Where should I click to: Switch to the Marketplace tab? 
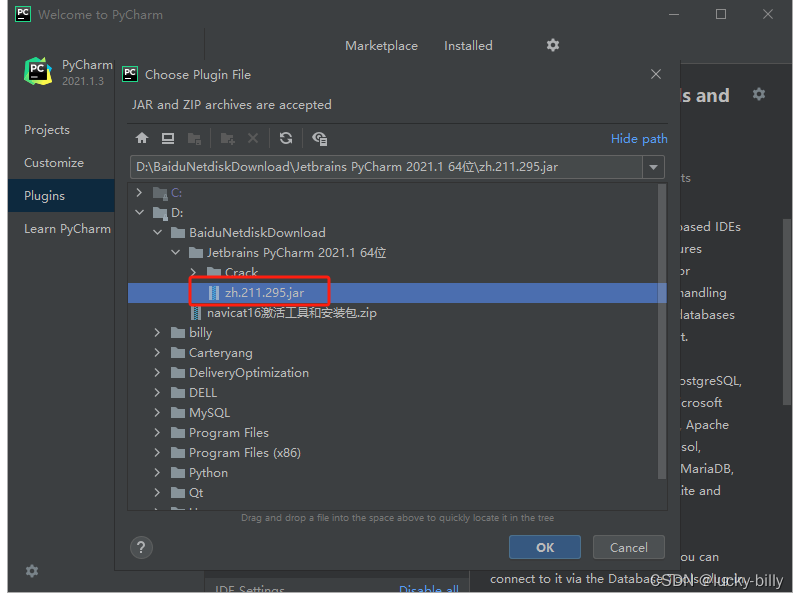pos(381,46)
